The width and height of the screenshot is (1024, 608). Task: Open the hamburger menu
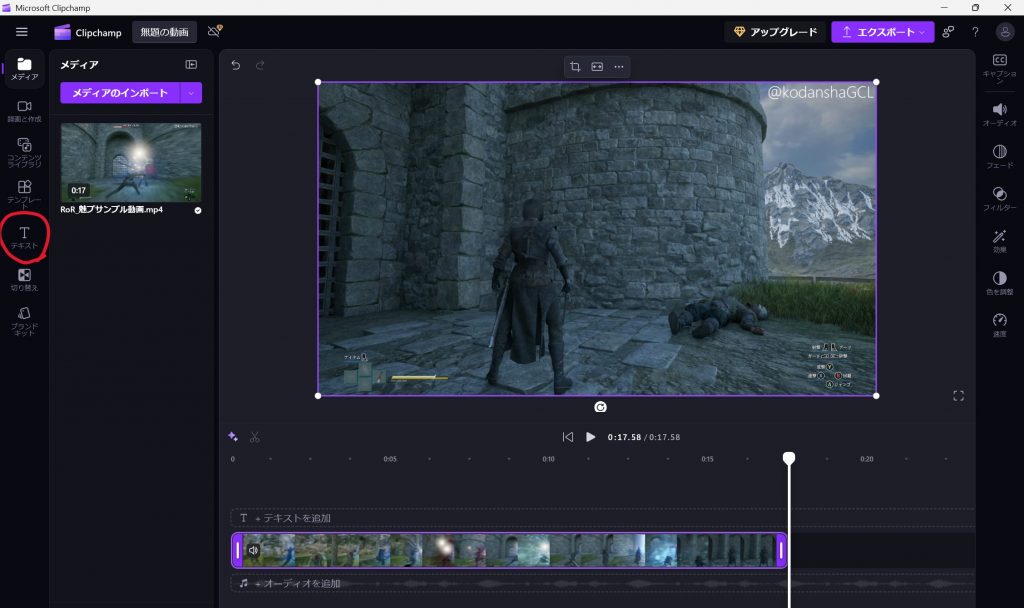(x=22, y=31)
